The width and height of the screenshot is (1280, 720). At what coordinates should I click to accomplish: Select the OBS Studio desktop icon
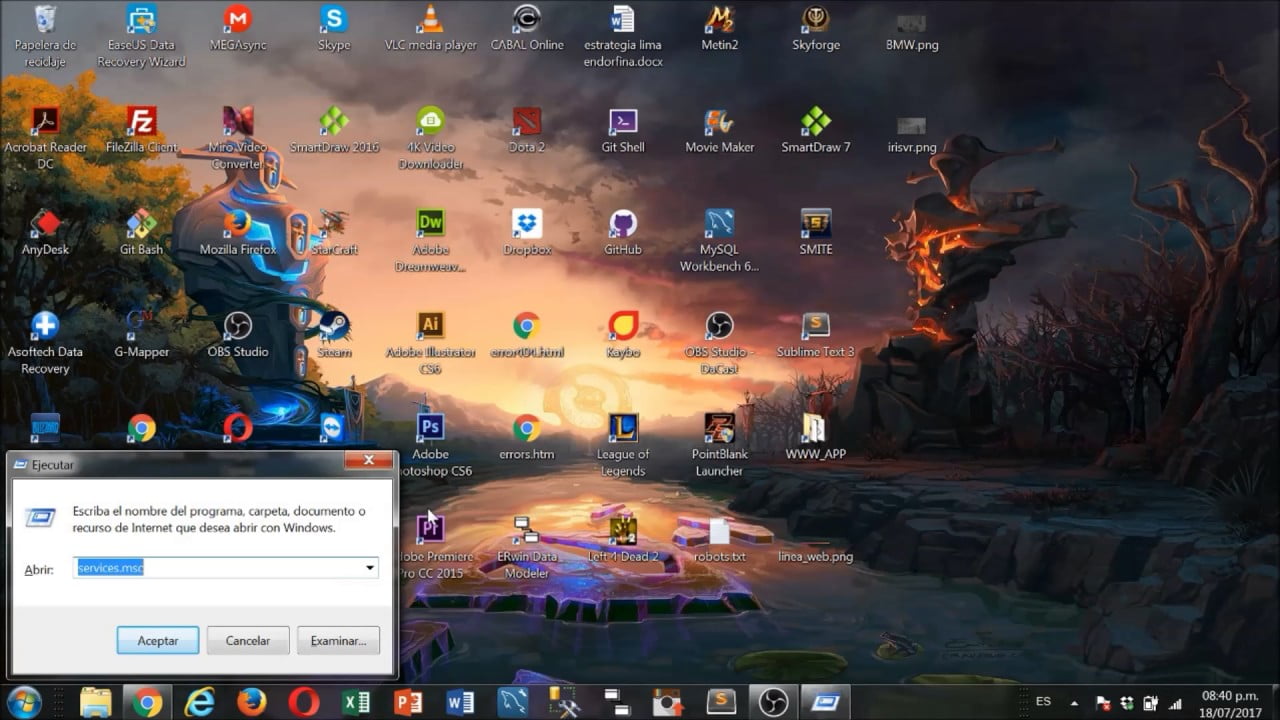click(x=237, y=335)
